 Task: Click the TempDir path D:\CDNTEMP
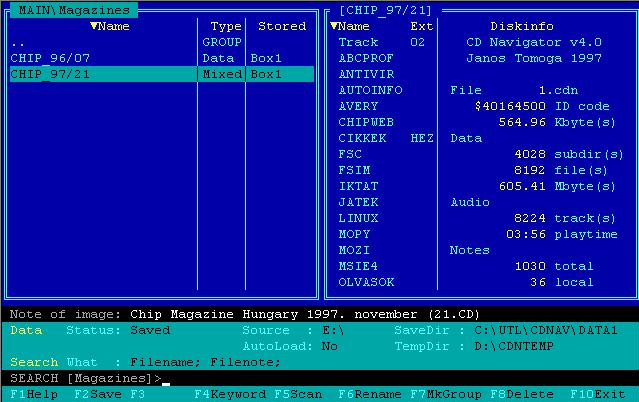click(x=513, y=346)
